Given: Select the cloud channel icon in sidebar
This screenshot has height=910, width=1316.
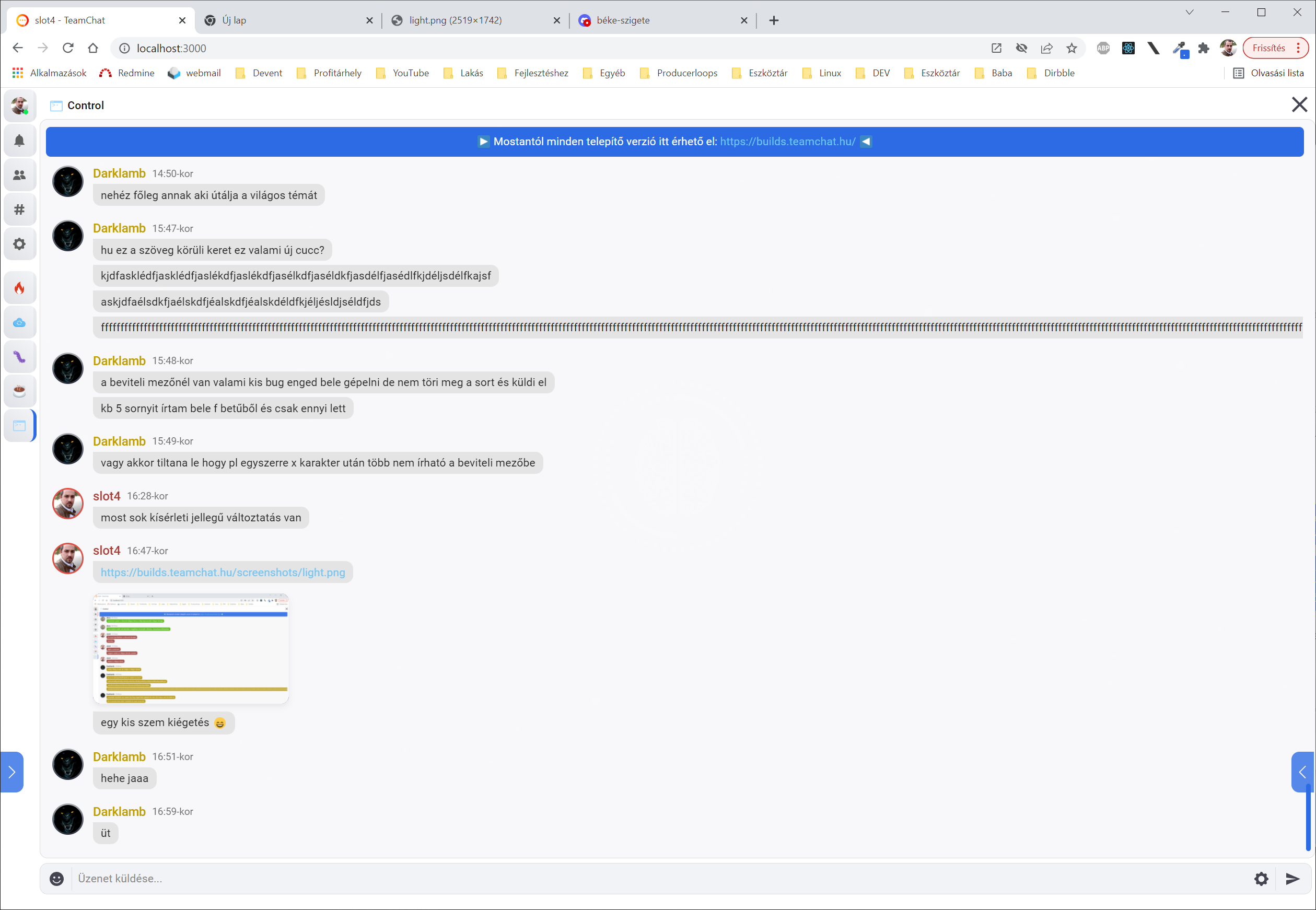Looking at the screenshot, I should click(x=19, y=323).
